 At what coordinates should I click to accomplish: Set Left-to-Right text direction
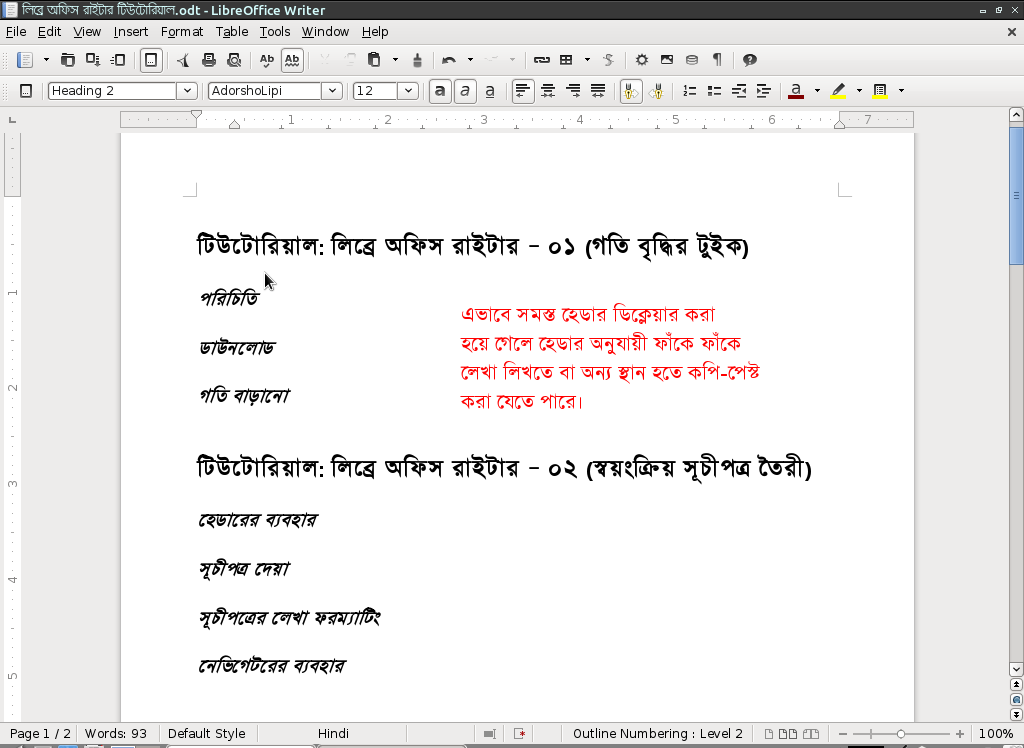631,91
